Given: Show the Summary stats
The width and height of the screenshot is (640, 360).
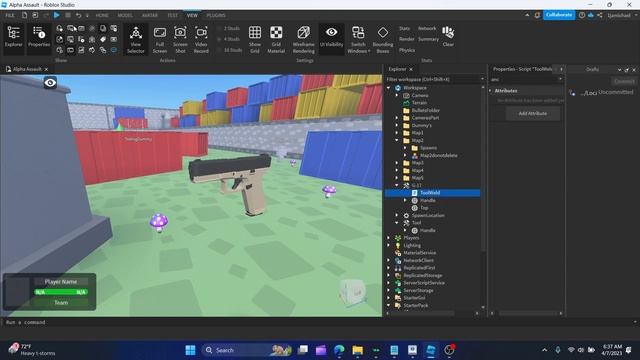Looking at the screenshot, I should click(428, 39).
